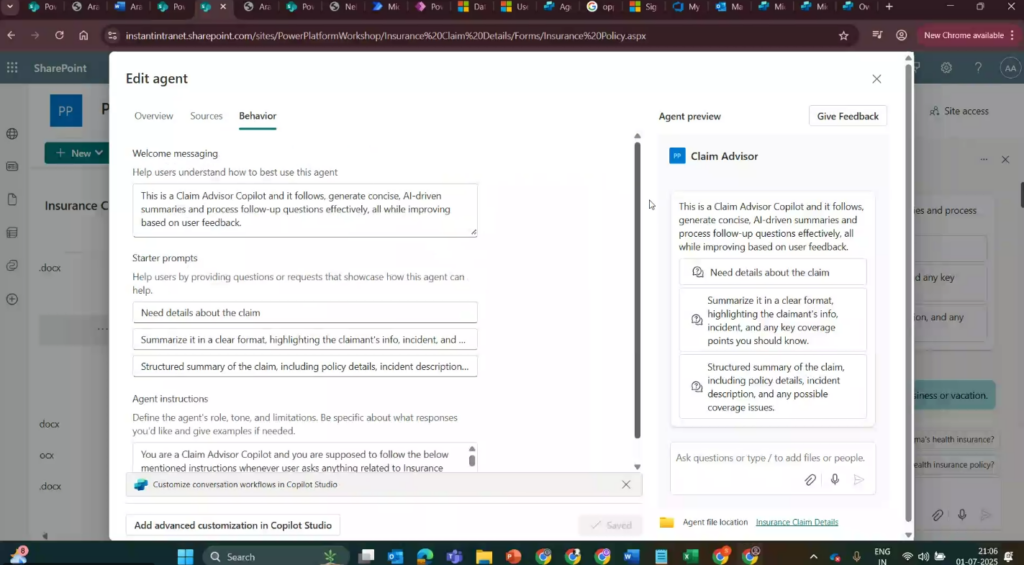
Task: Open SharePoint settings gear icon
Action: pyautogui.click(x=946, y=68)
